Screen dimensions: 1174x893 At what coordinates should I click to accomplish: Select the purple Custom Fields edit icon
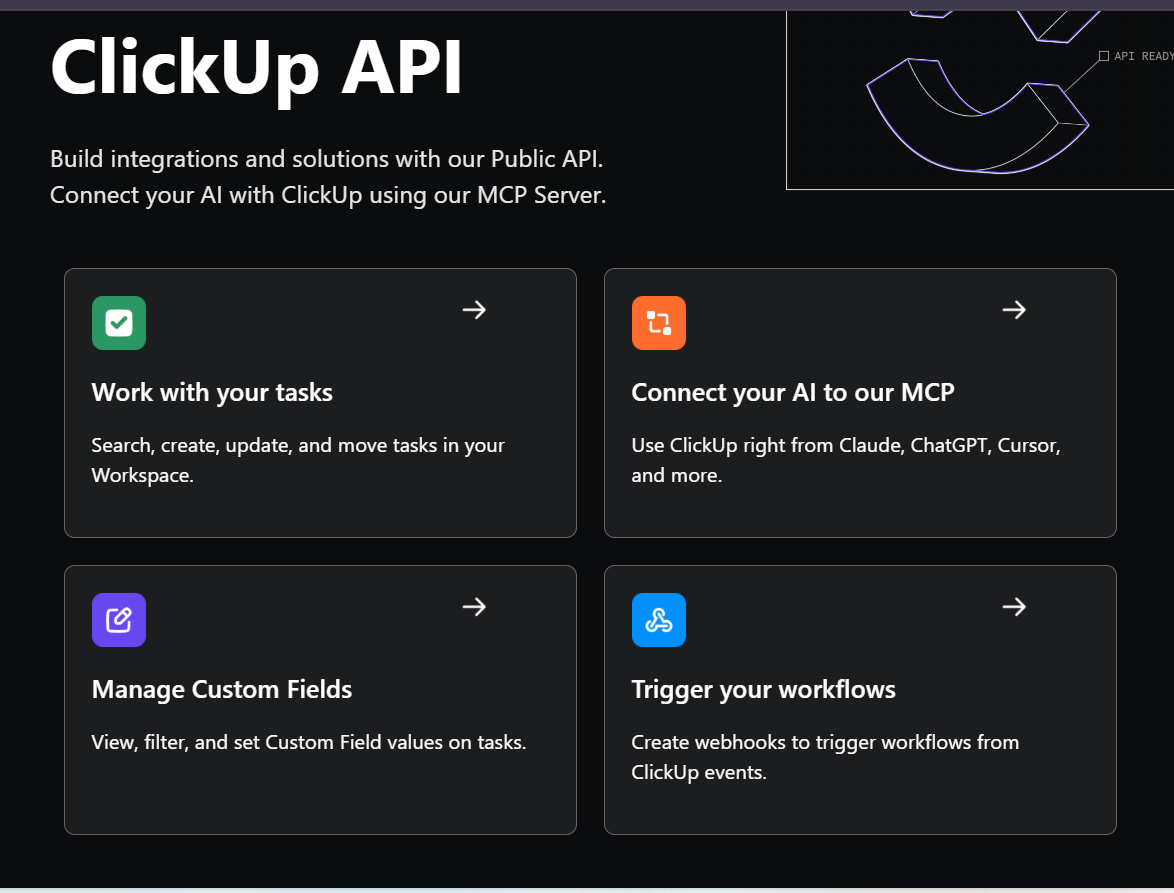point(118,620)
